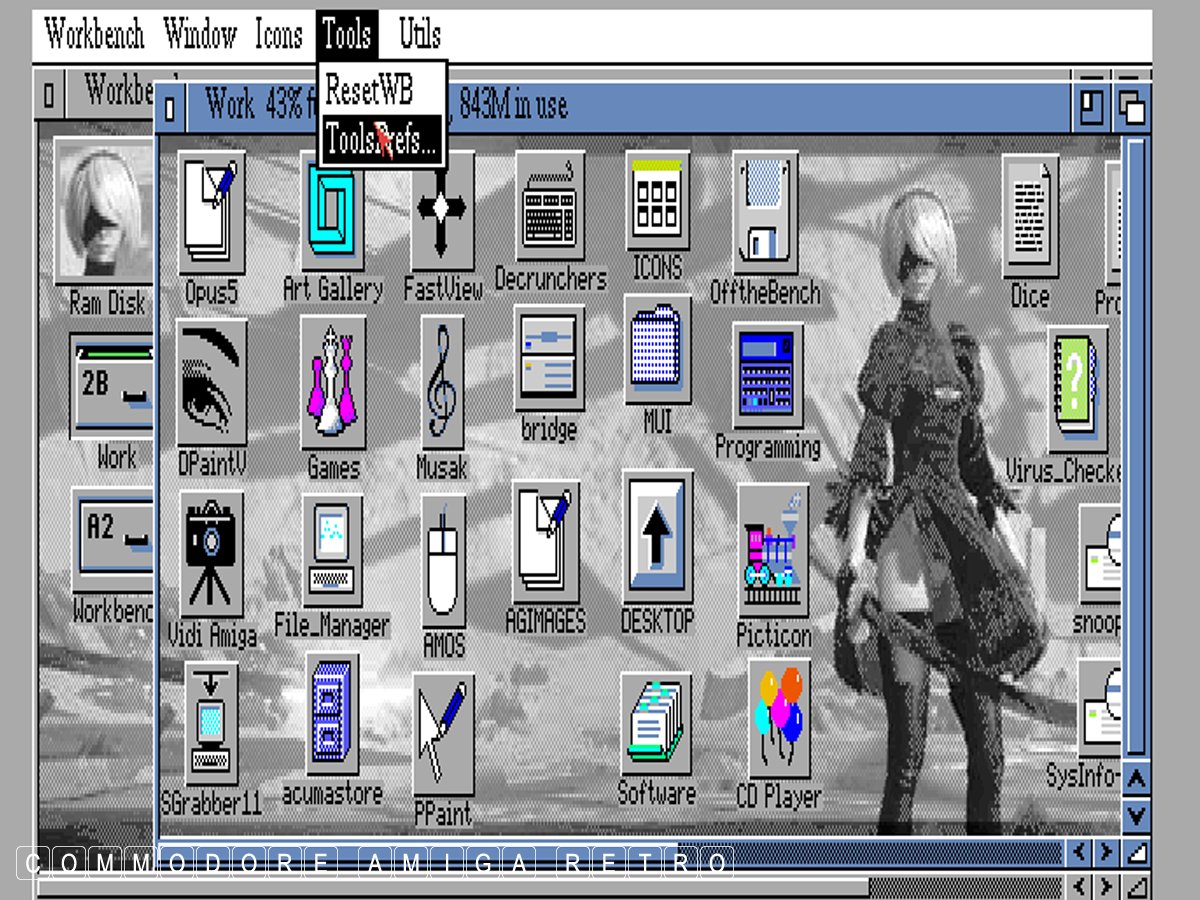Select the SysInfo icon
Viewport: 1200px width, 900px height.
click(1099, 708)
